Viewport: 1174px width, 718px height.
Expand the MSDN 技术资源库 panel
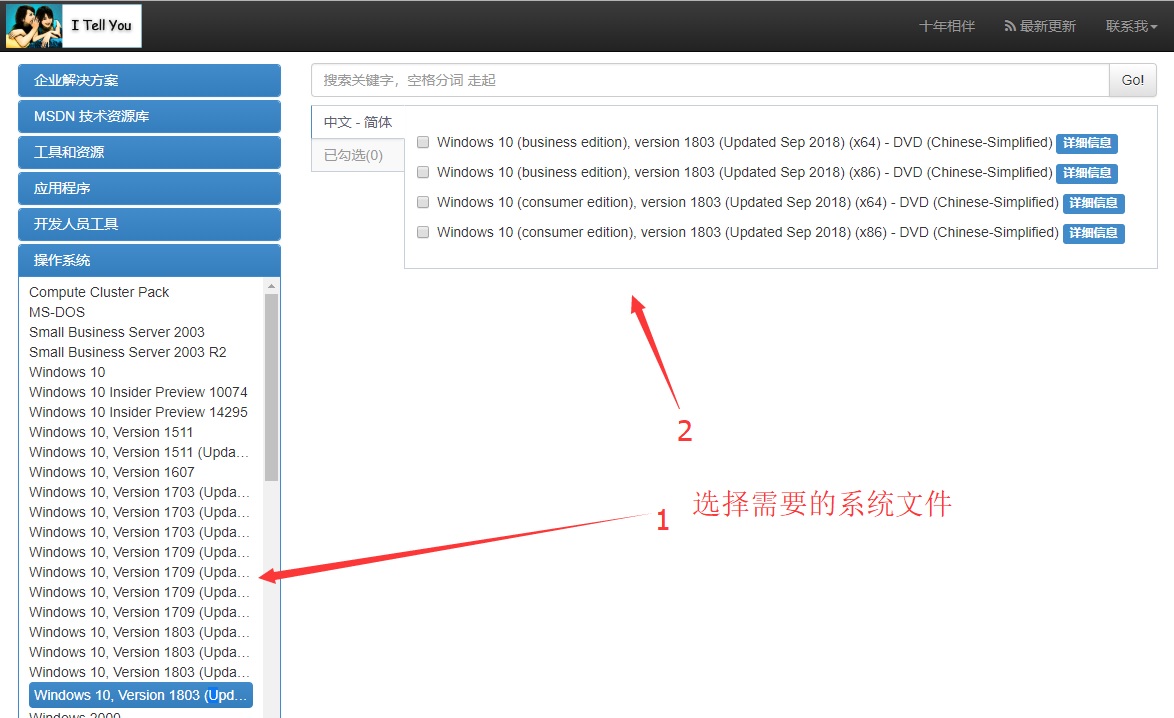point(149,116)
